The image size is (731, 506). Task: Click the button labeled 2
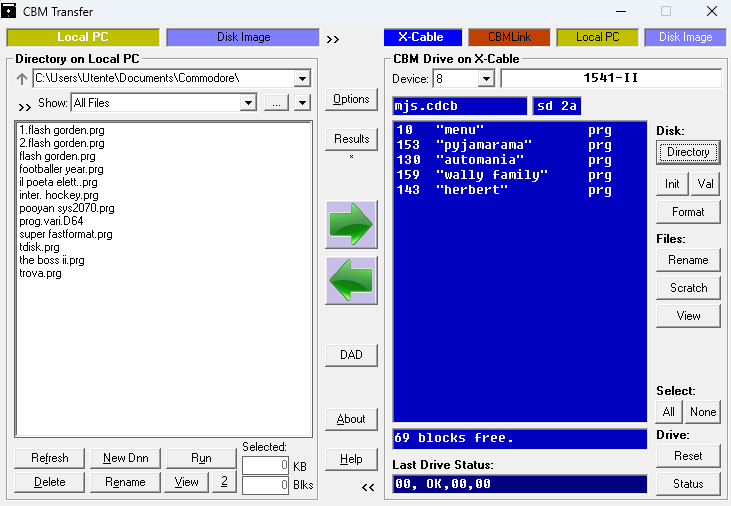pos(224,482)
